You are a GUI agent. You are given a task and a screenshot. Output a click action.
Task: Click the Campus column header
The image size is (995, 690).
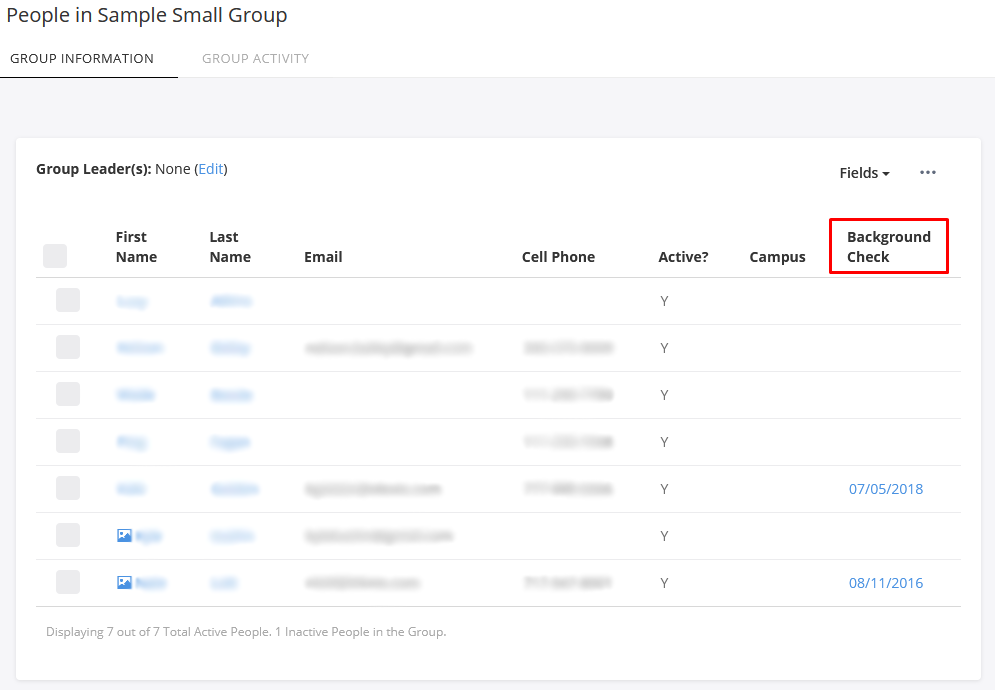[x=777, y=257]
